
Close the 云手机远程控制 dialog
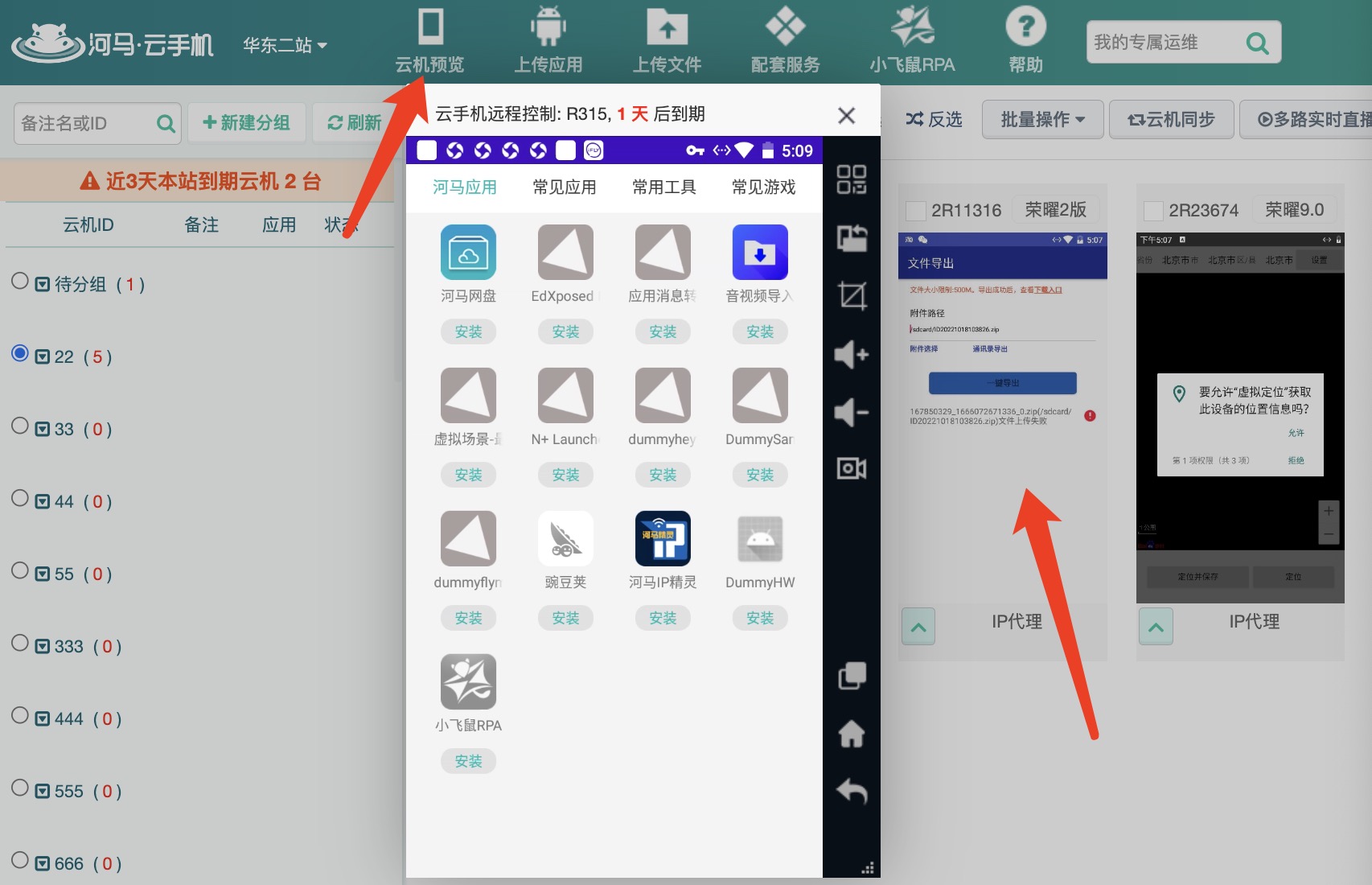(846, 115)
